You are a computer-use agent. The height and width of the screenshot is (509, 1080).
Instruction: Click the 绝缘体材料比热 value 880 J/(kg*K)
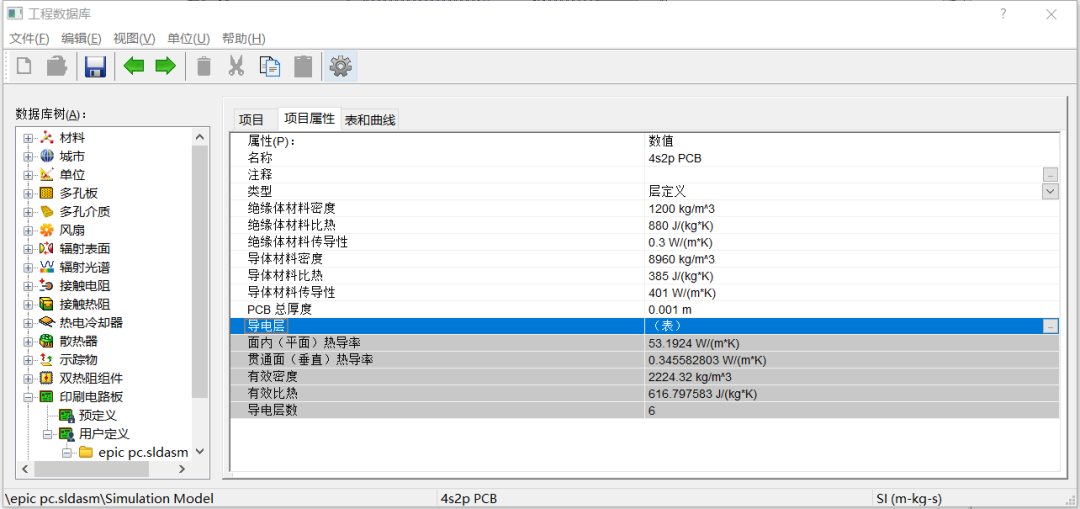[x=681, y=225]
